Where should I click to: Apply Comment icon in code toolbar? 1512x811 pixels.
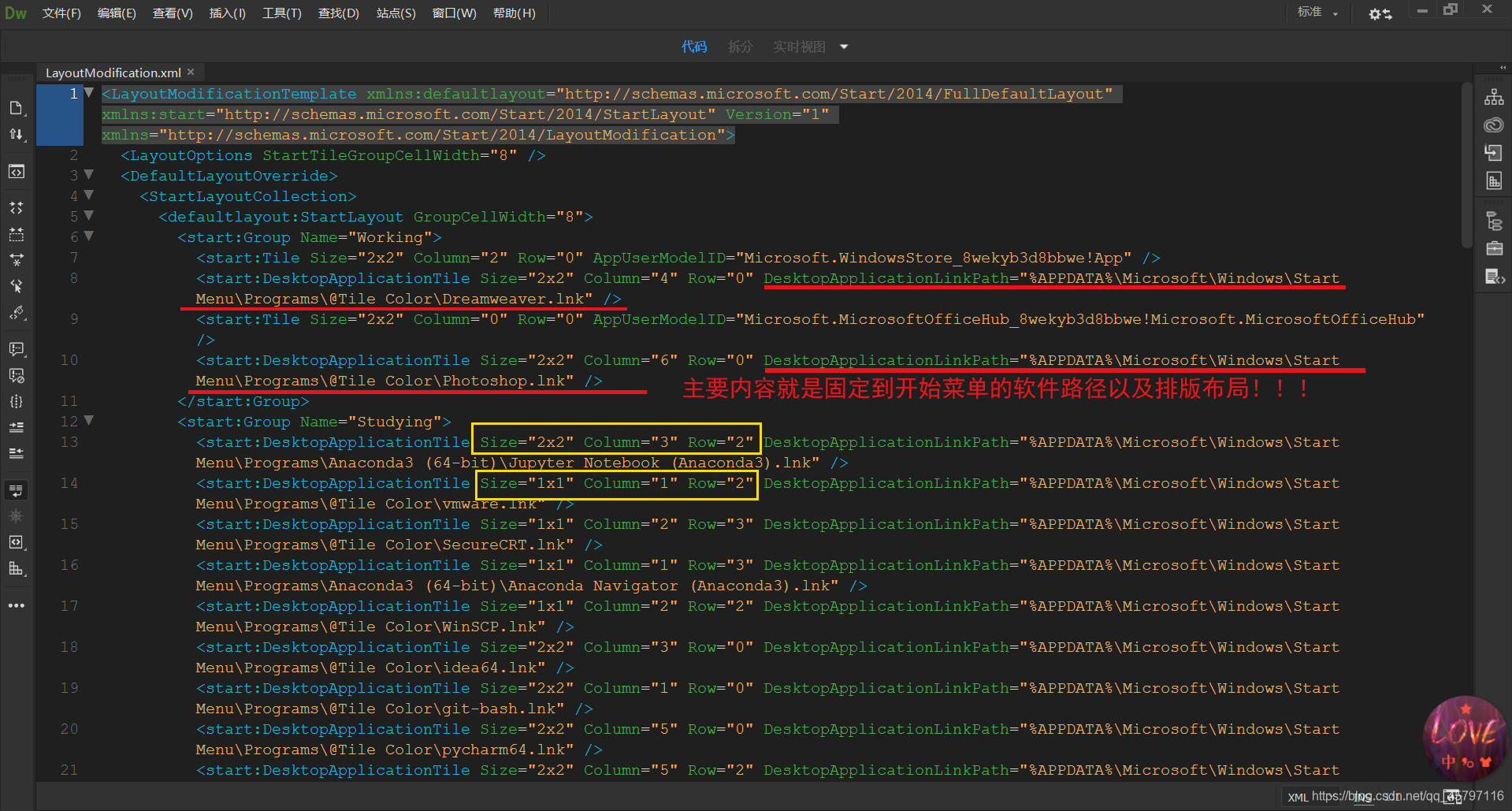(x=16, y=349)
